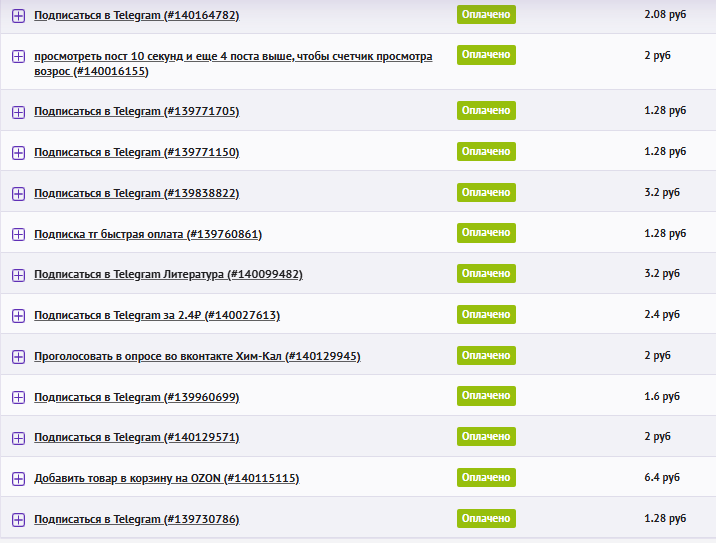
Task: Expand the Telegram за 2.4₽ task row
Action: [18, 316]
